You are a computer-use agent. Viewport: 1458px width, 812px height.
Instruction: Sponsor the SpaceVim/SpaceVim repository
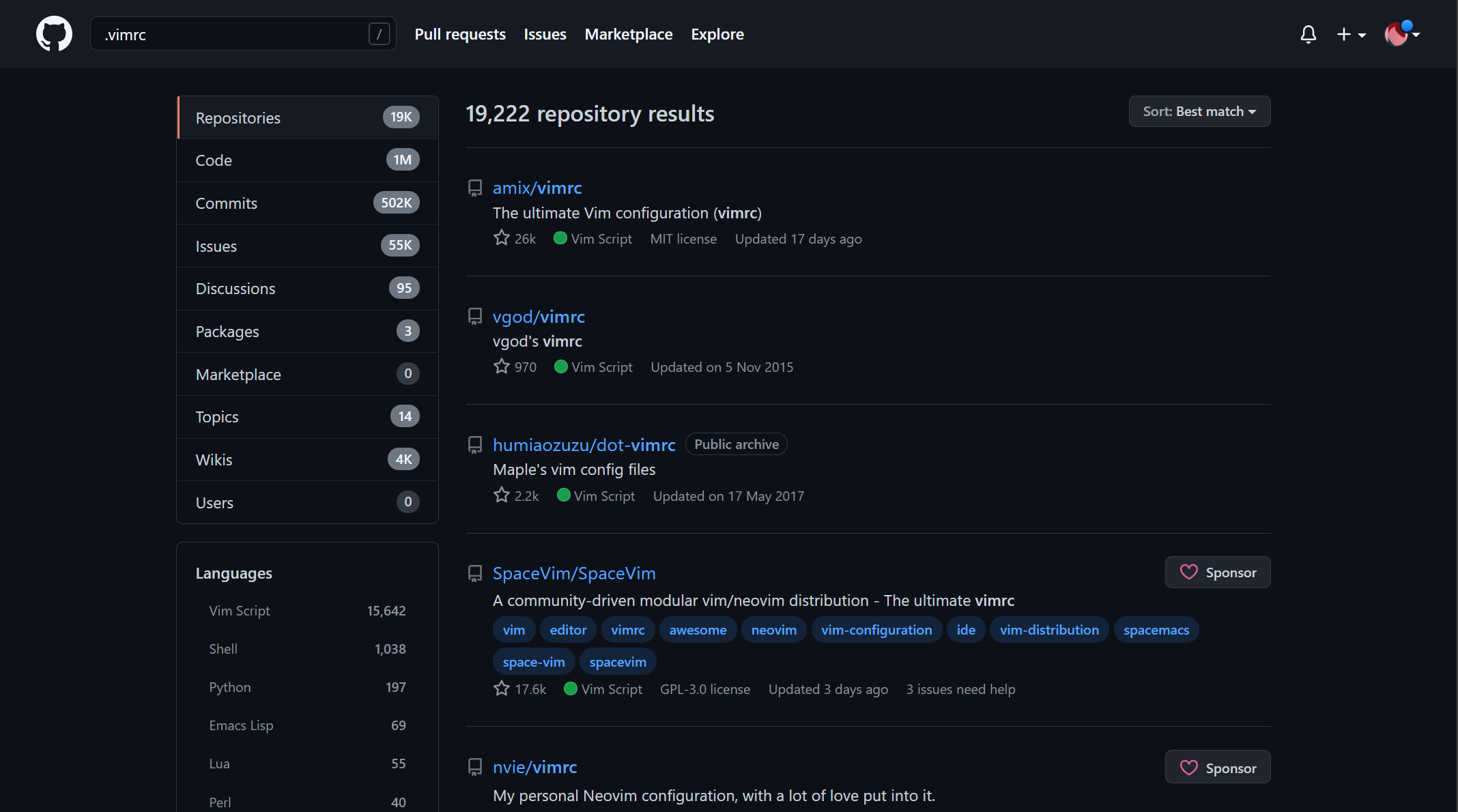[x=1218, y=572]
